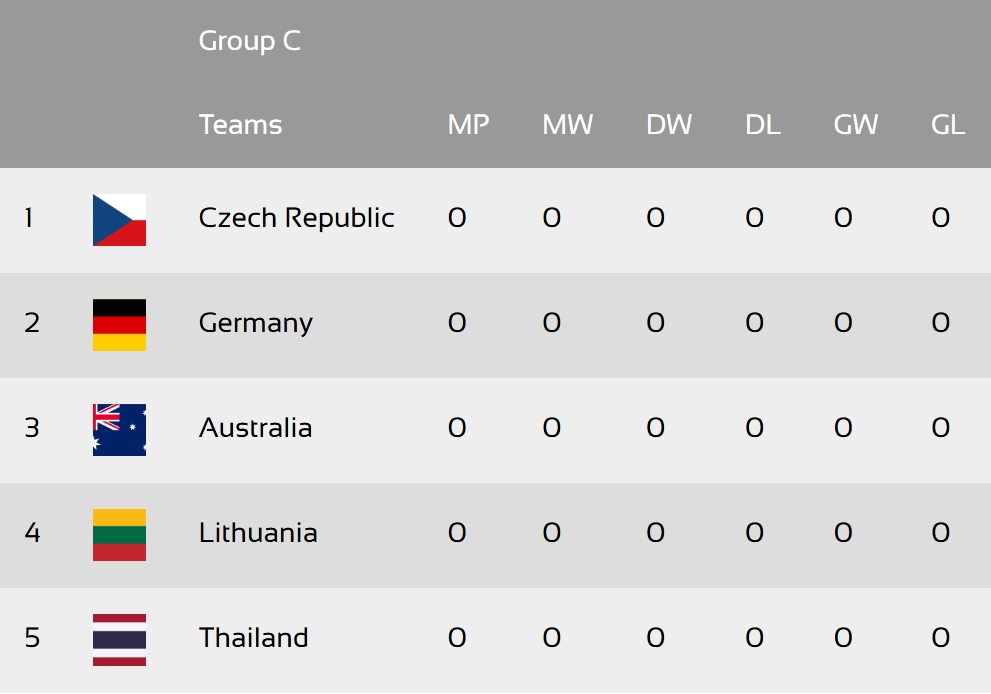Screen dimensions: 991x694
Task: Click the Australia flag icon
Action: [119, 430]
